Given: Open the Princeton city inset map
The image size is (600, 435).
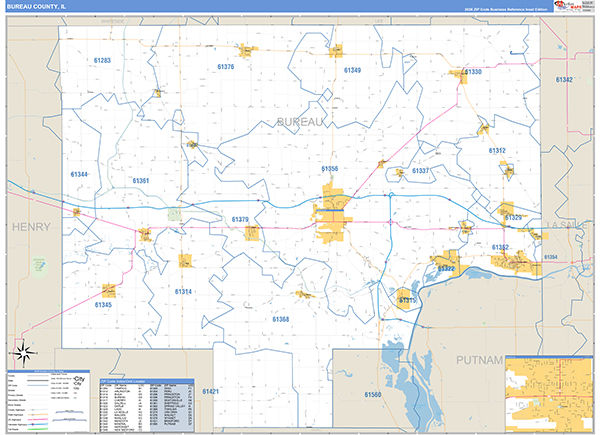Looking at the screenshot, I should [x=549, y=394].
